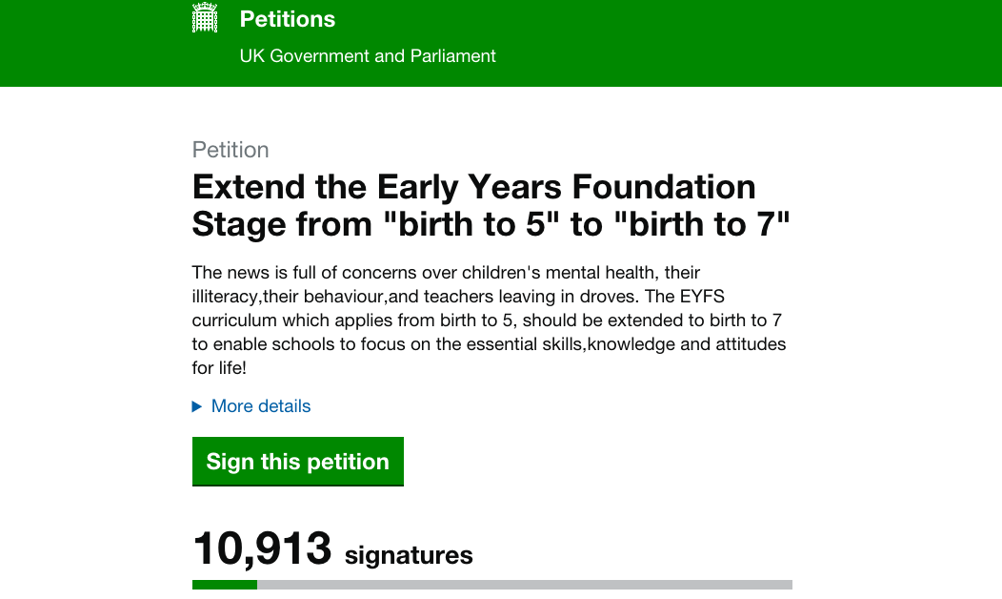
Task: Click the grey Petition label above the title
Action: coord(231,150)
